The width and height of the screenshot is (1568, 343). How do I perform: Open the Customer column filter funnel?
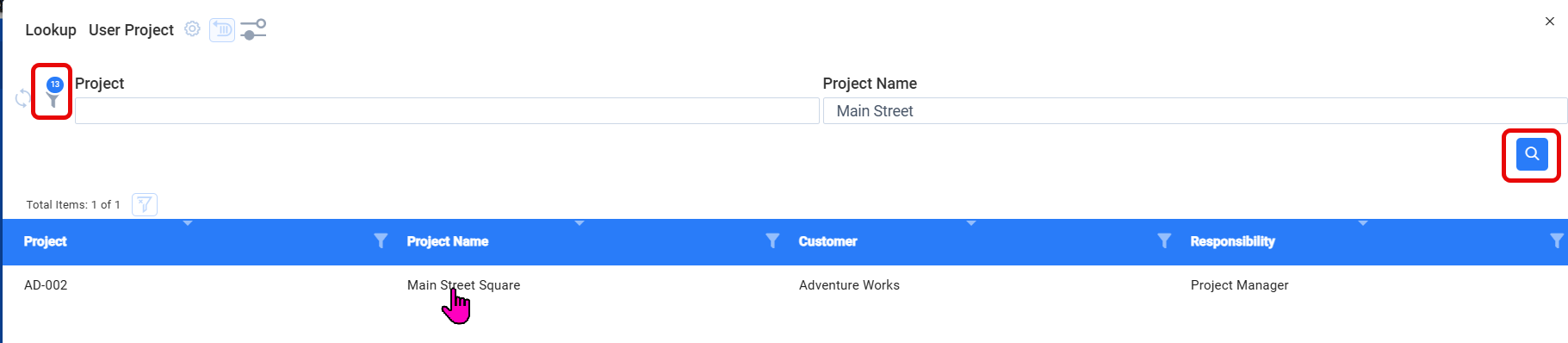(1164, 240)
